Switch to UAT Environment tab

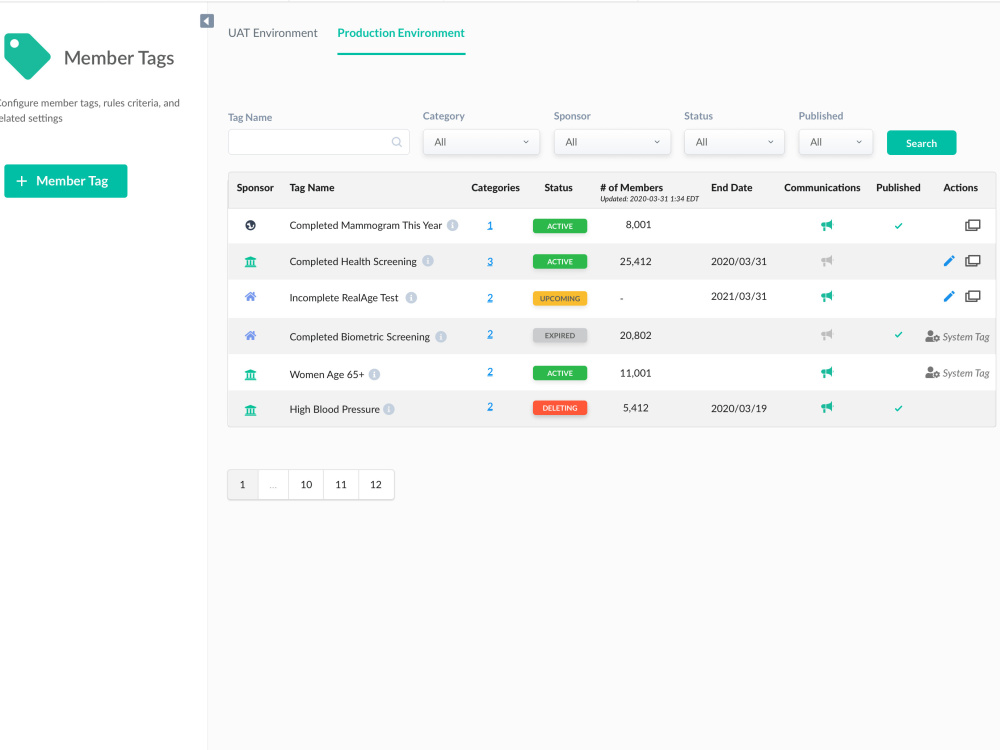coord(272,33)
